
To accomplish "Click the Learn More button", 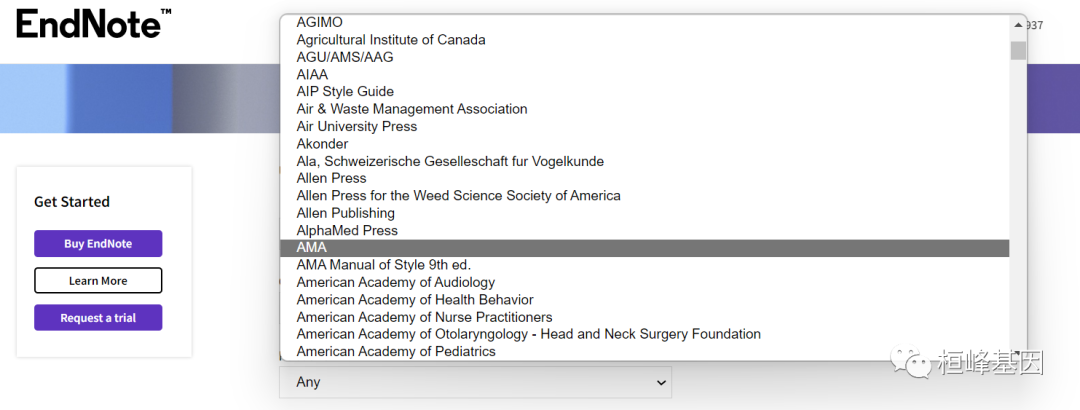I will 98,281.
